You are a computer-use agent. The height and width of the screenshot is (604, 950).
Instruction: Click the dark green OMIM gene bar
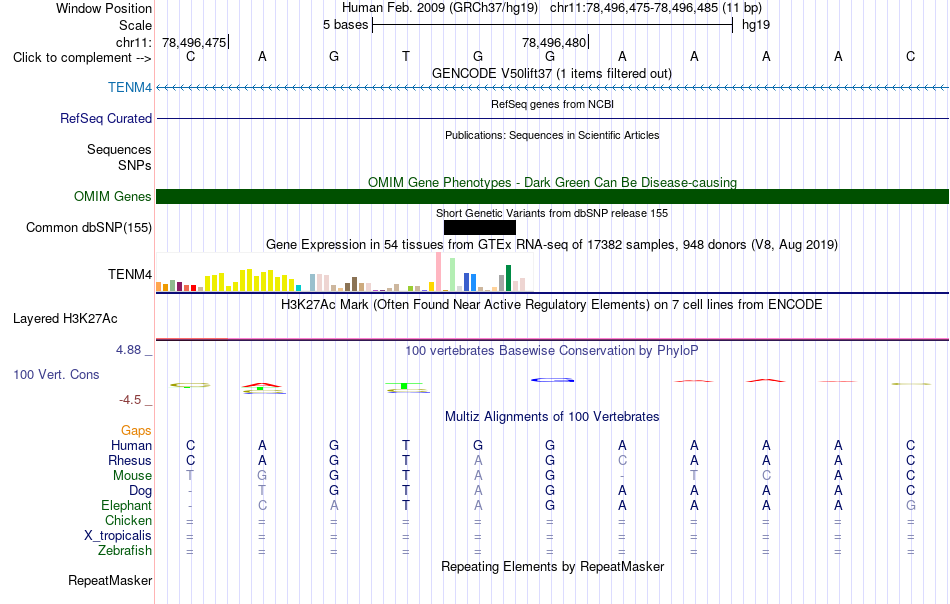pos(553,196)
